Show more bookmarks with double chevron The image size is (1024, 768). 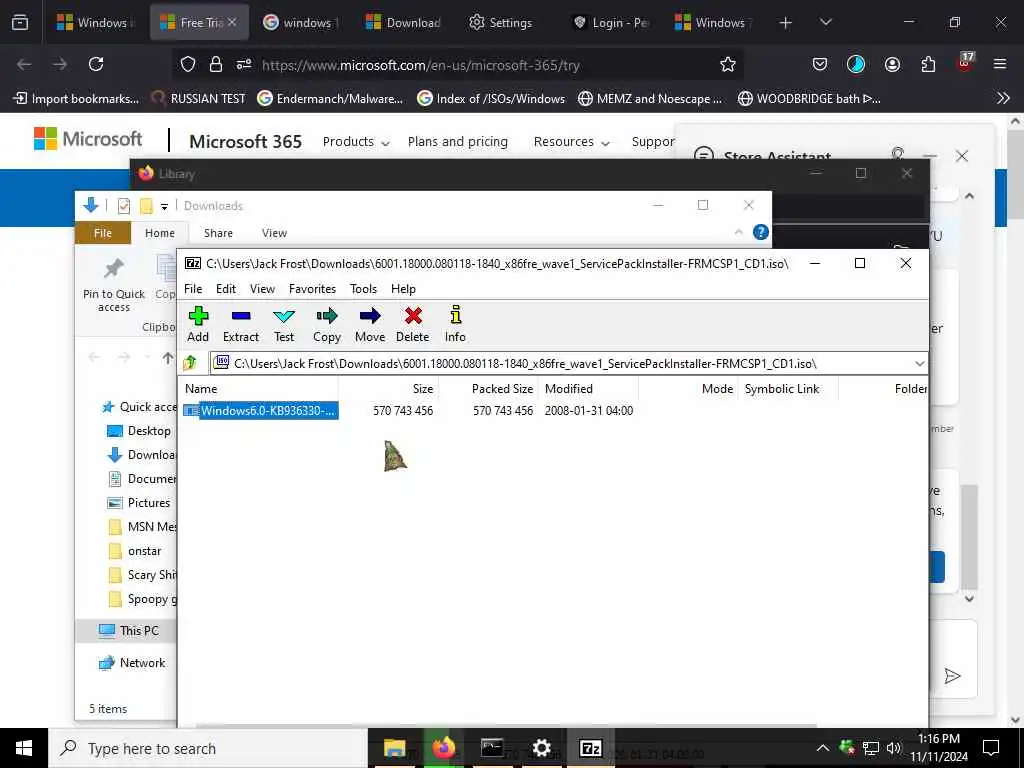(x=1003, y=99)
